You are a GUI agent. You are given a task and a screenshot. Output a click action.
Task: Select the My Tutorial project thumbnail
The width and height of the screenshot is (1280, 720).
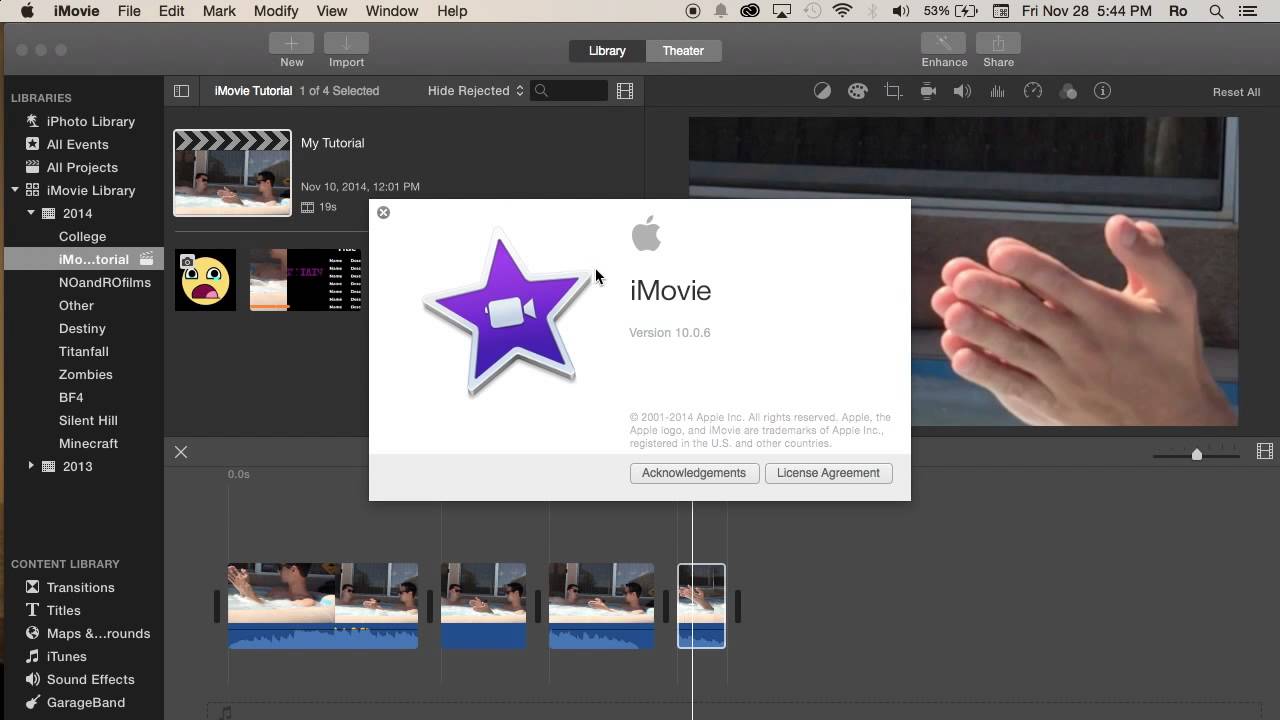click(232, 173)
